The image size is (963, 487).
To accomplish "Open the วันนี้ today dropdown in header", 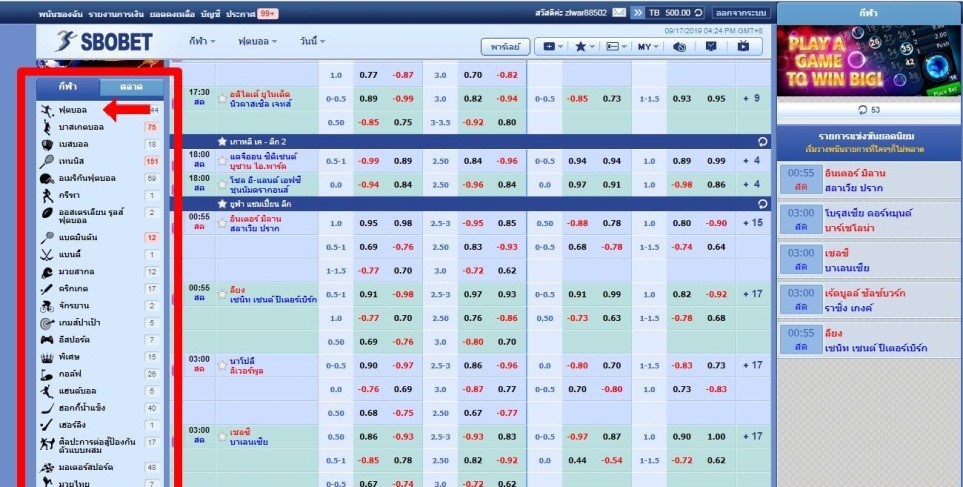I will click(x=313, y=42).
